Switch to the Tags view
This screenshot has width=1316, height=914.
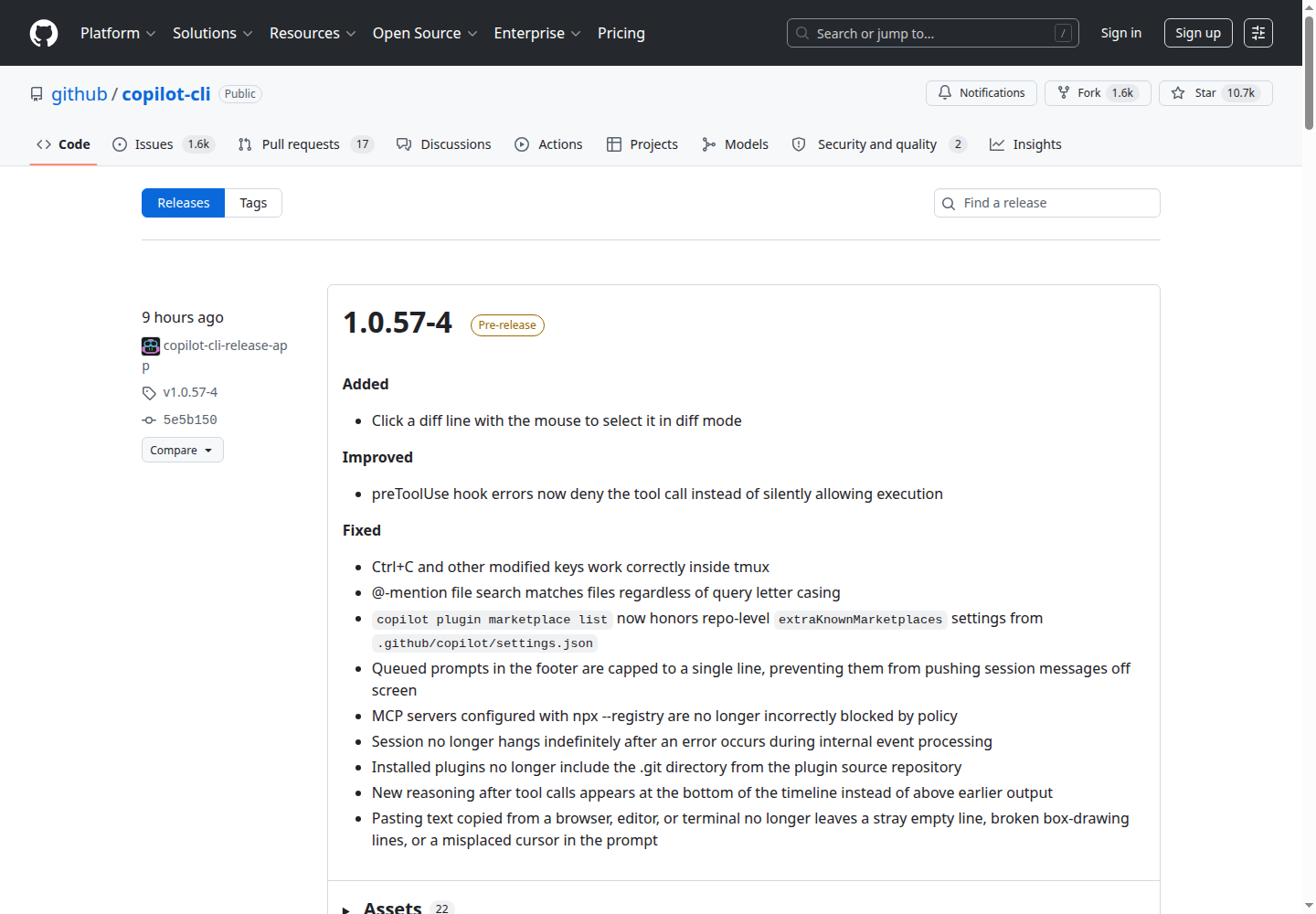click(x=253, y=203)
